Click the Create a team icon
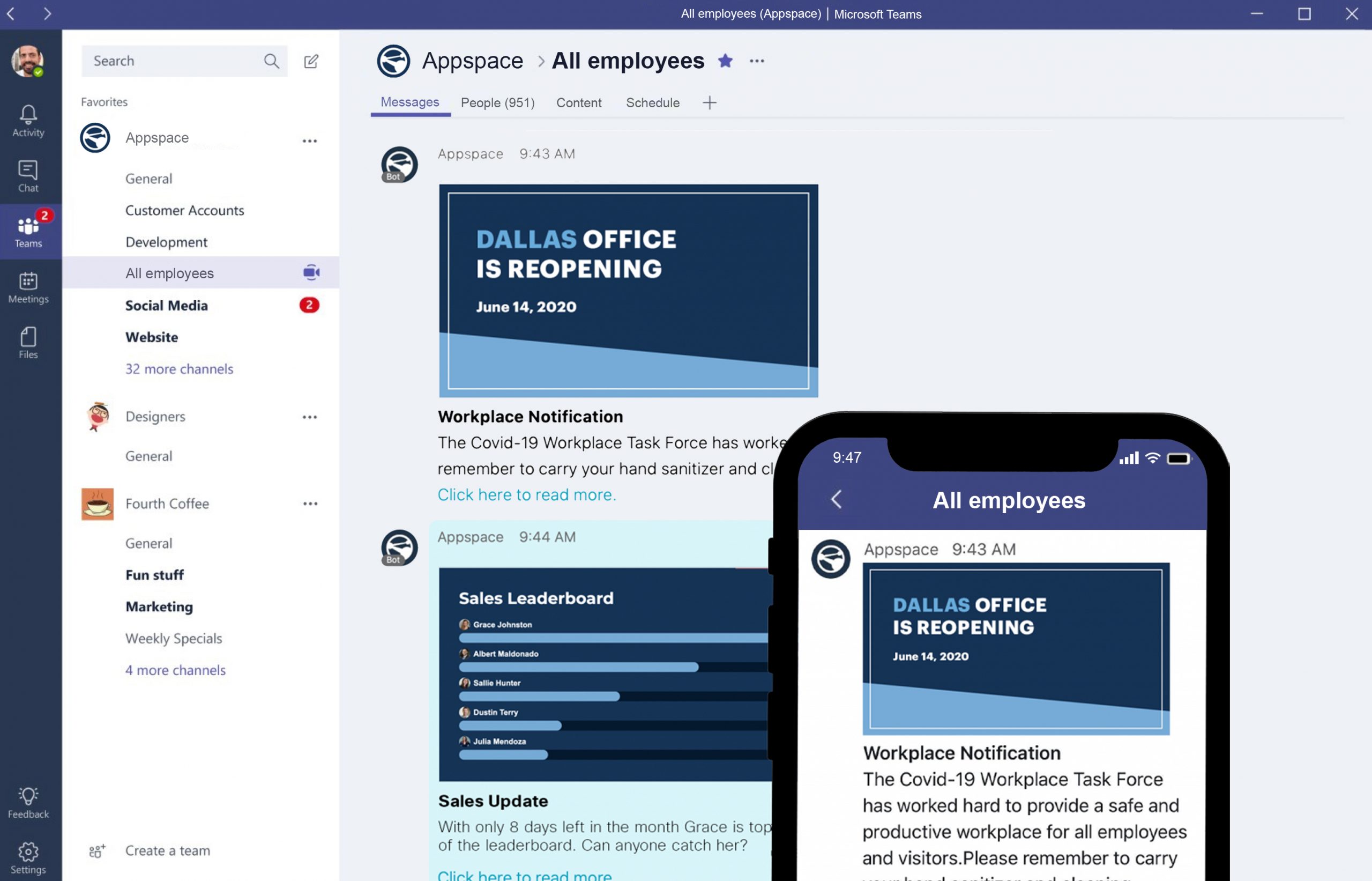 click(x=96, y=850)
